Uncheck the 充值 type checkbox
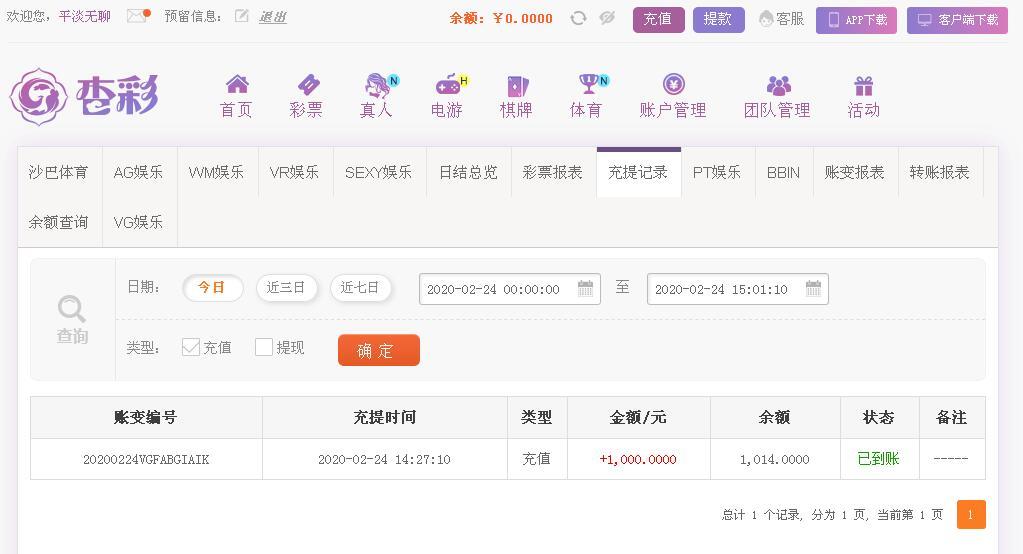This screenshot has height=554, width=1023. click(x=191, y=347)
